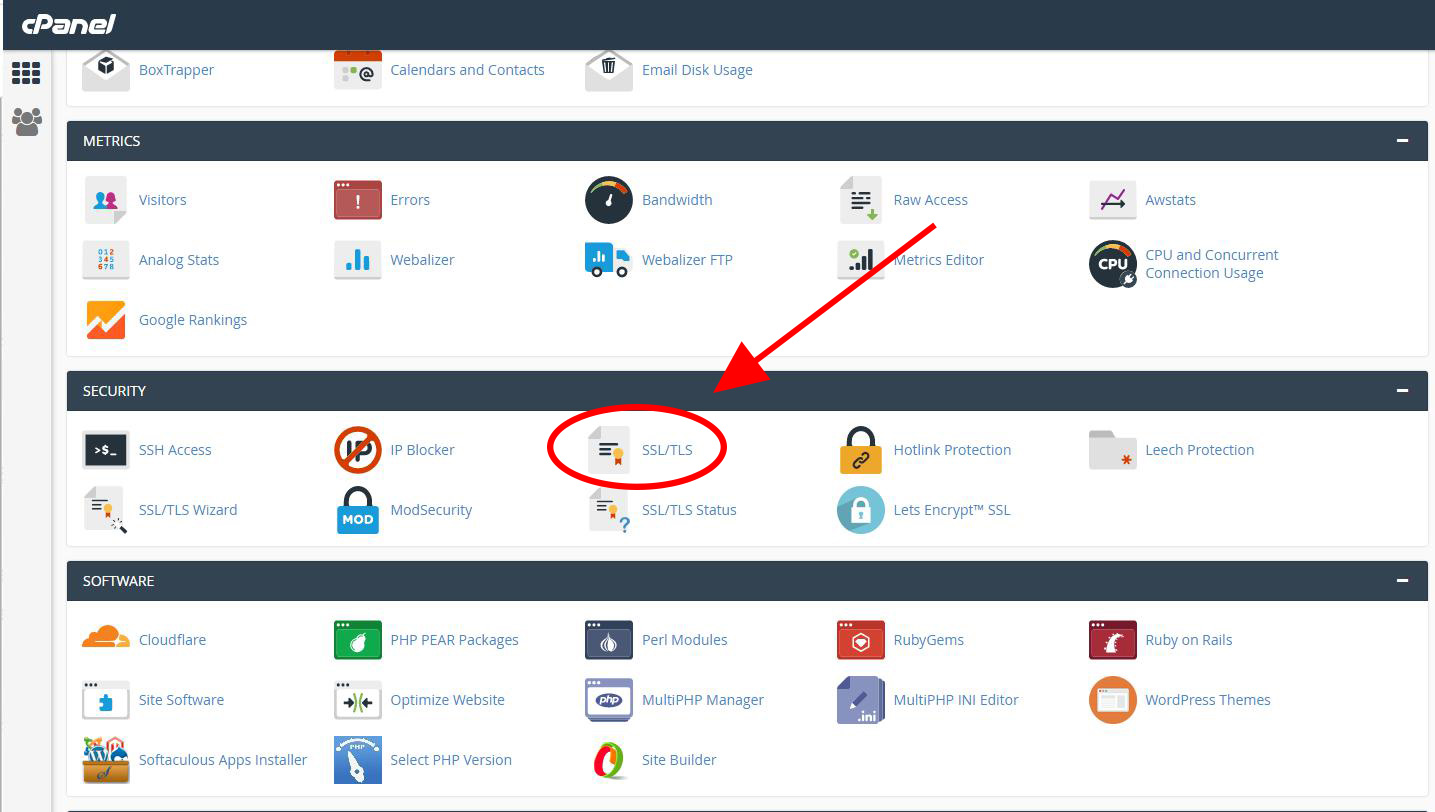Open the Ruby on Rails icon

[1113, 640]
